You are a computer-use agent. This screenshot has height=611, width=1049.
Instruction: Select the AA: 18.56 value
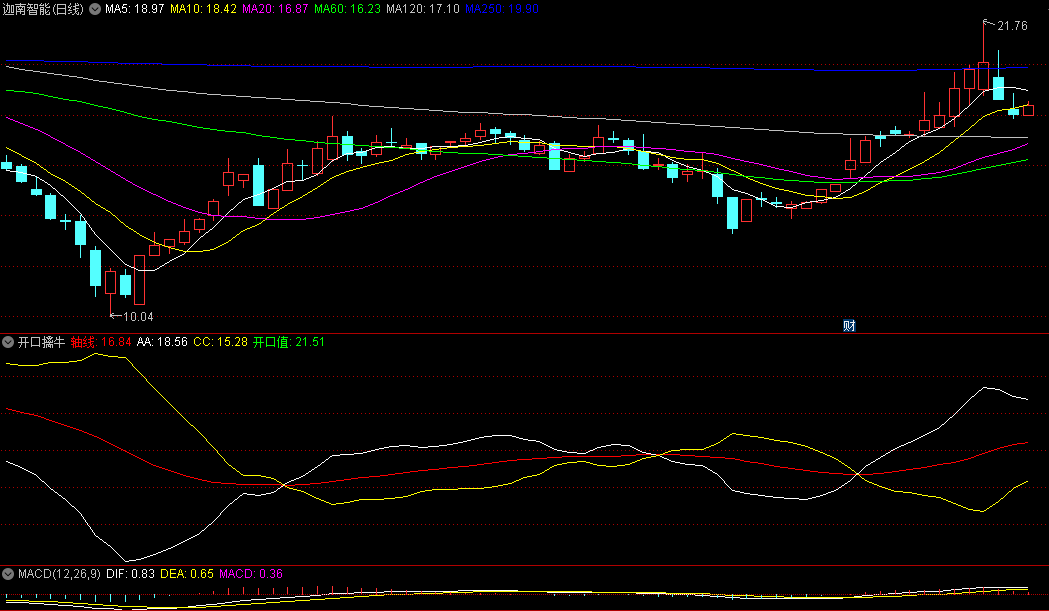pos(162,342)
